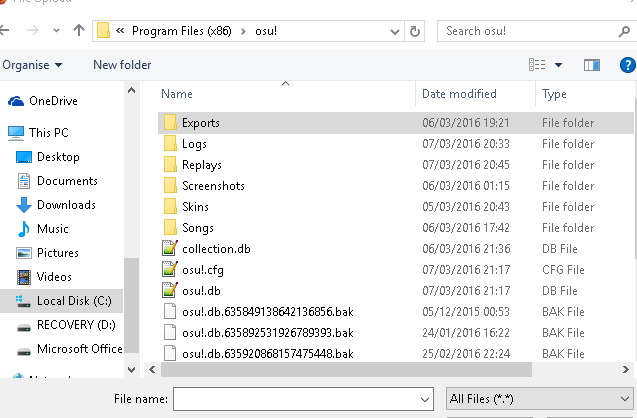Click horizontal scrollbar right arrow

click(x=626, y=369)
